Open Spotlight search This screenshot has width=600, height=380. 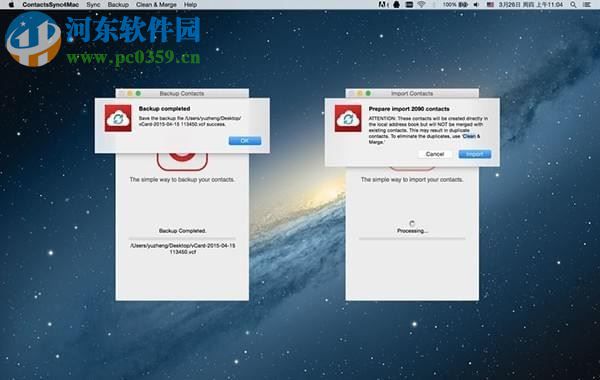coord(573,5)
